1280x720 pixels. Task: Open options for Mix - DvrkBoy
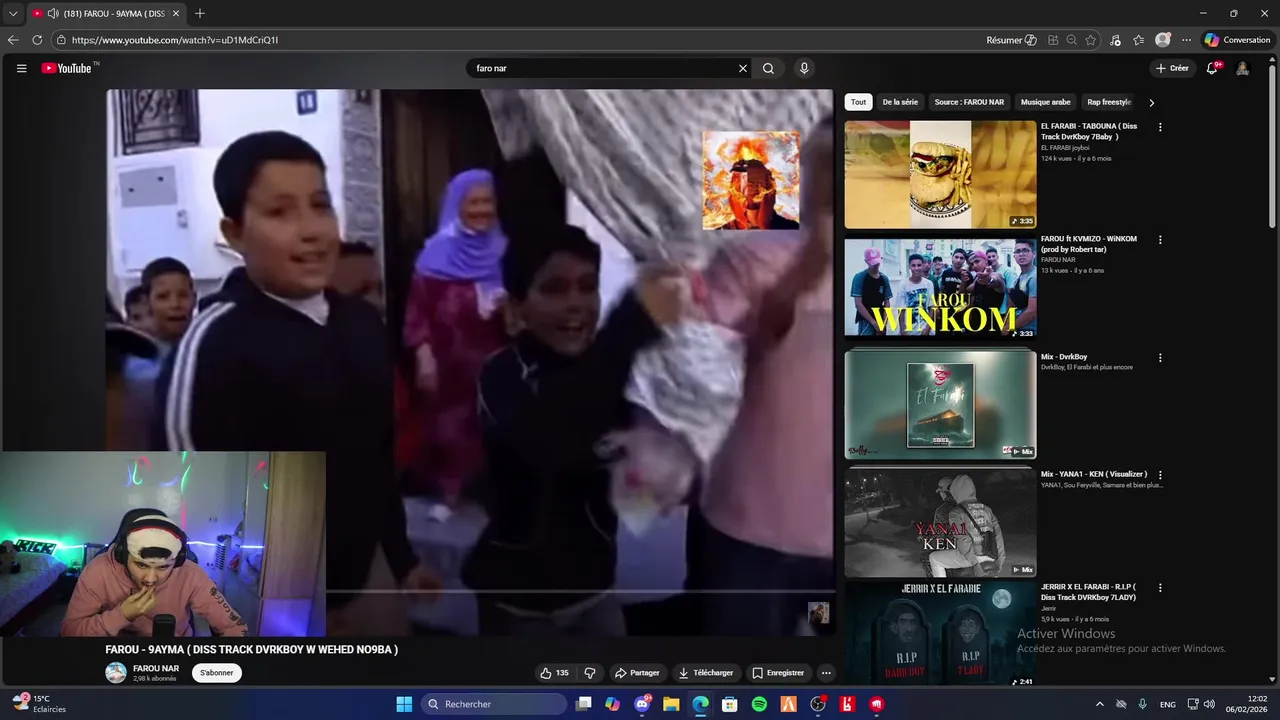[x=1160, y=357]
